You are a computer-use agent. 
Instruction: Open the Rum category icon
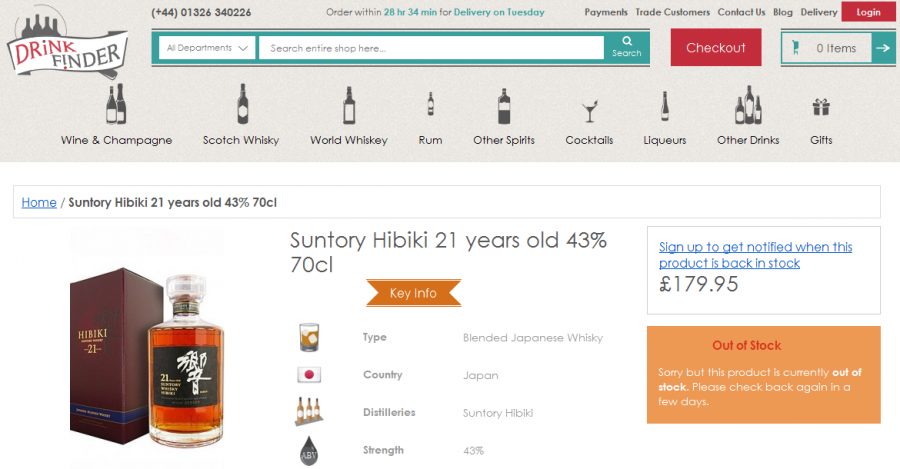coord(430,104)
